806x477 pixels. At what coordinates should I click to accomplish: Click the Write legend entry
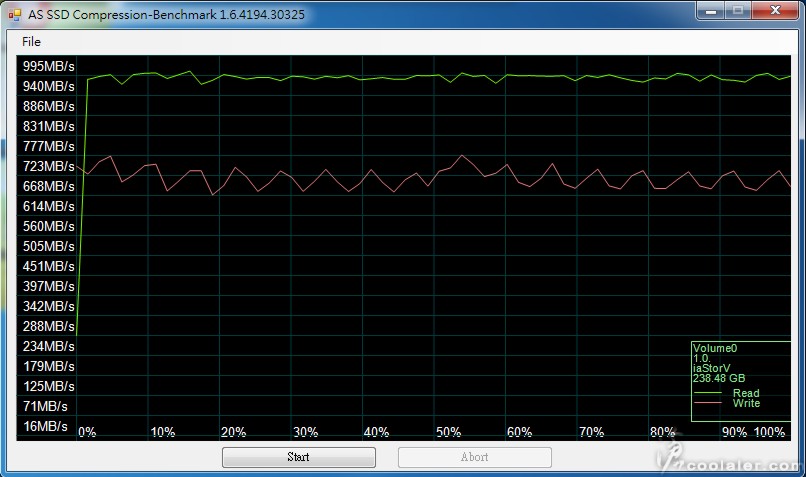(x=746, y=403)
